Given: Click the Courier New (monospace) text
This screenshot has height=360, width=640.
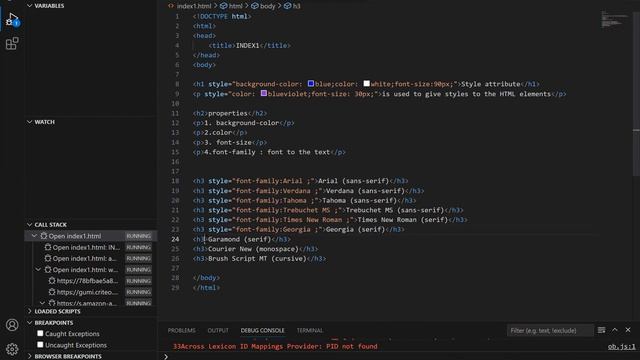Looking at the screenshot, I should [x=253, y=249].
